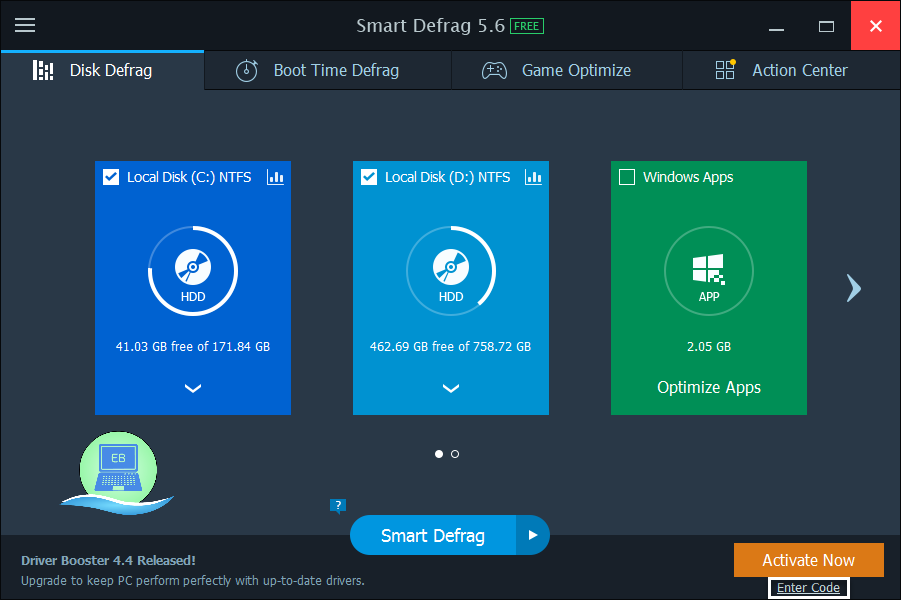
Task: Click the EB laptop logo icon
Action: click(x=118, y=472)
